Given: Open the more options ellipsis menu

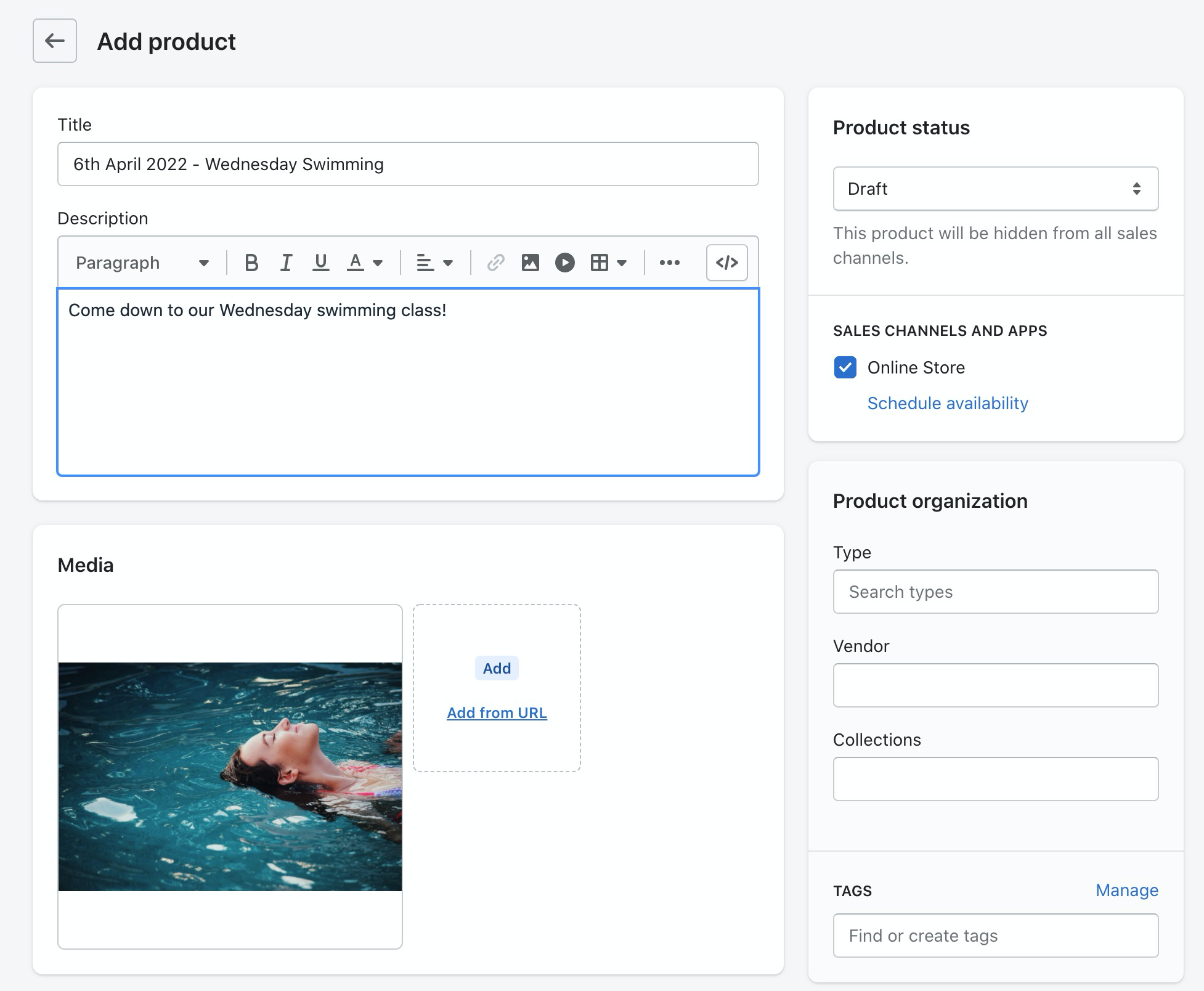Looking at the screenshot, I should coord(670,263).
